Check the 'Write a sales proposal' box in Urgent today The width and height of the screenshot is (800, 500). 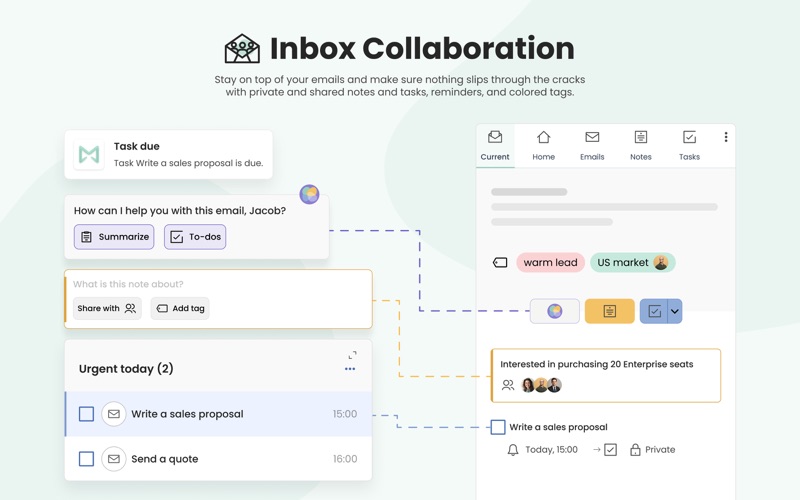coord(86,414)
